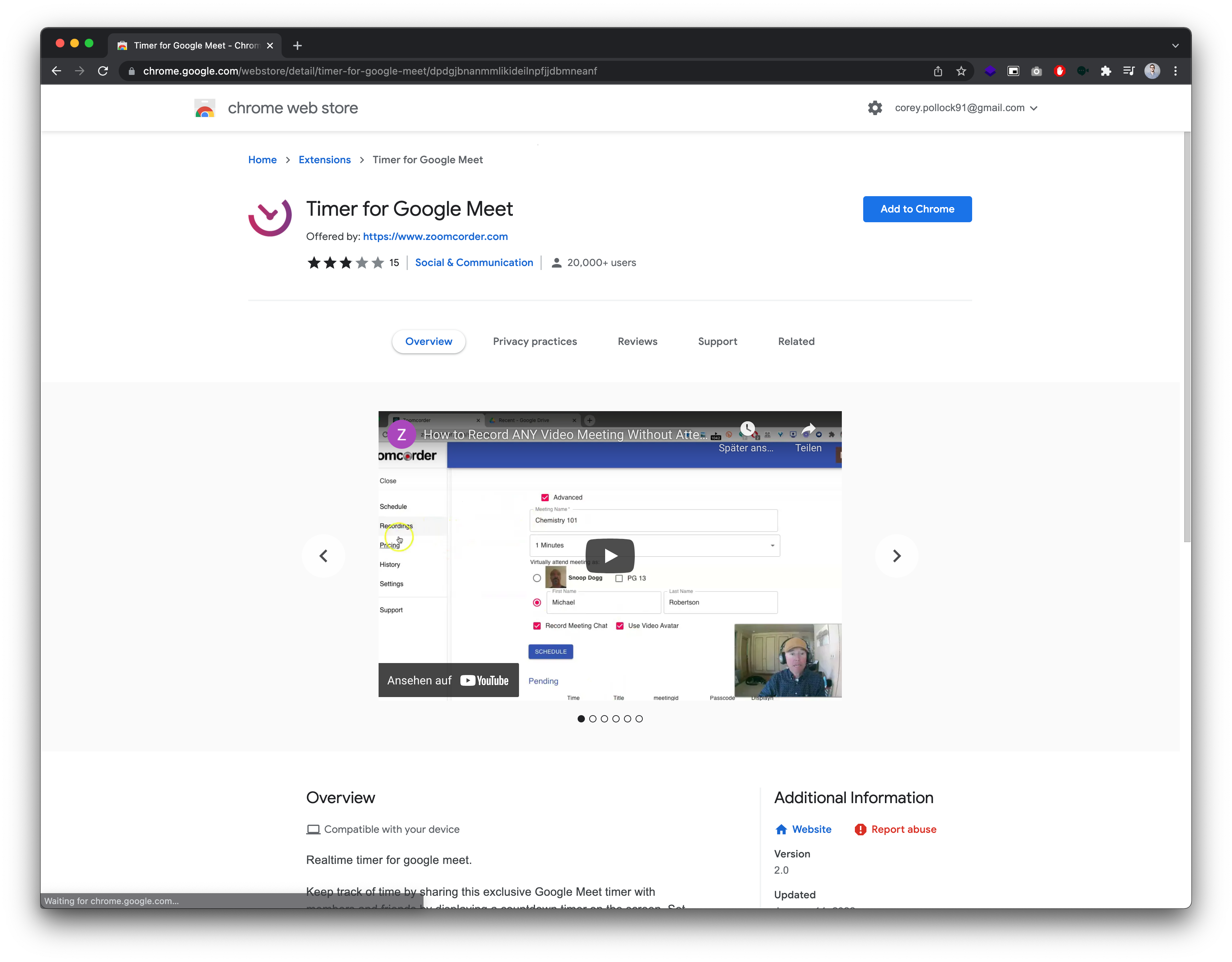The width and height of the screenshot is (1232, 962).
Task: Show previous screenshot with left arrow
Action: tap(324, 556)
